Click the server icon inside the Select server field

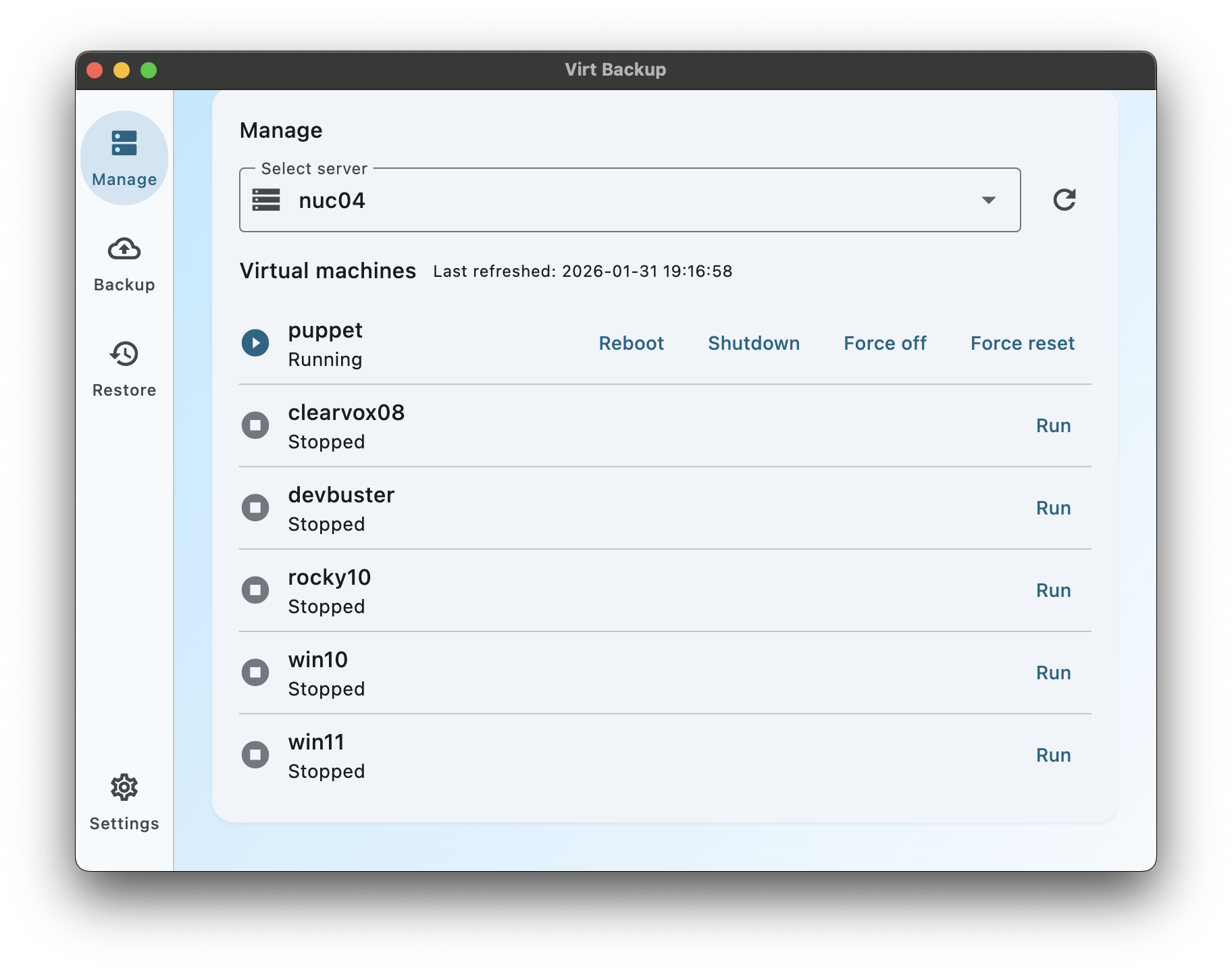(266, 200)
